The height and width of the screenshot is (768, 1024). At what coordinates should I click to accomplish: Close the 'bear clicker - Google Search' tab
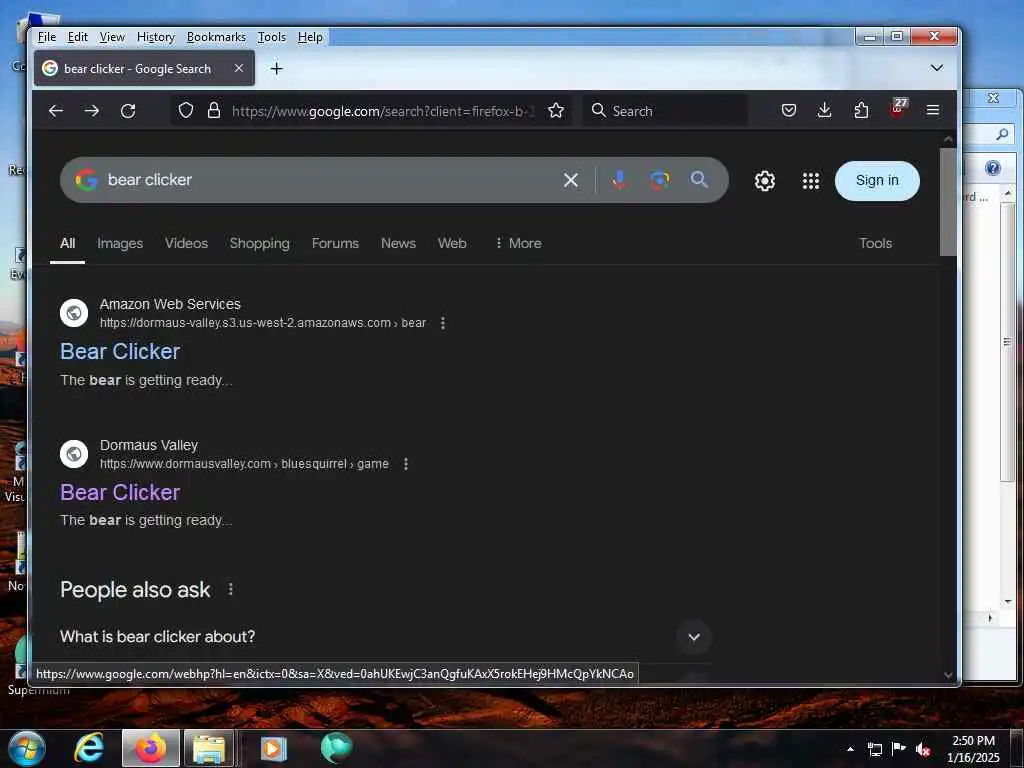tap(239, 68)
